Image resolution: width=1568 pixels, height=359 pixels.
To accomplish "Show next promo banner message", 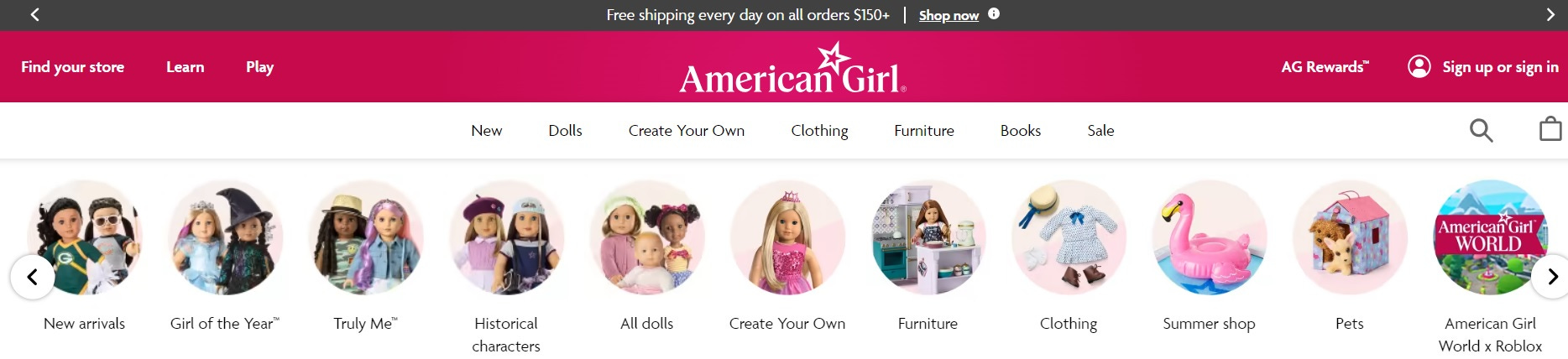I will [1550, 14].
